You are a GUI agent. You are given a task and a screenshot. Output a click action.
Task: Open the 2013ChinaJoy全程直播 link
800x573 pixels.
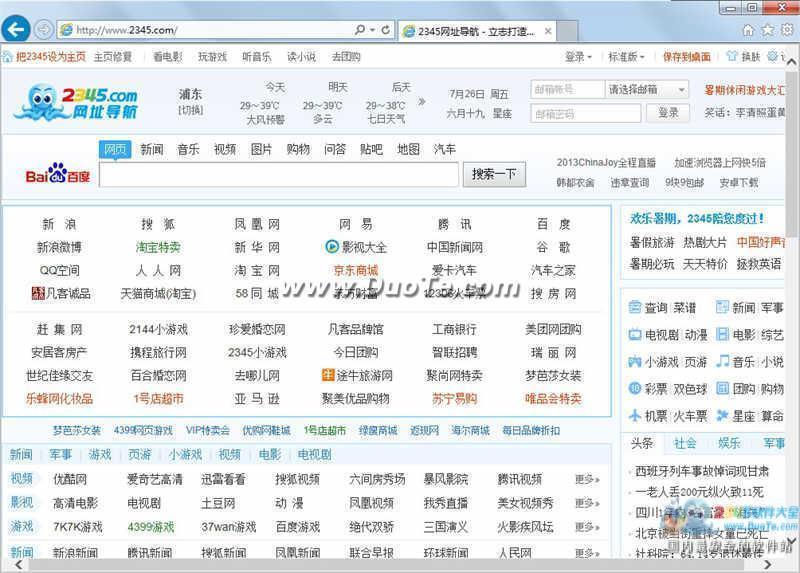click(606, 163)
